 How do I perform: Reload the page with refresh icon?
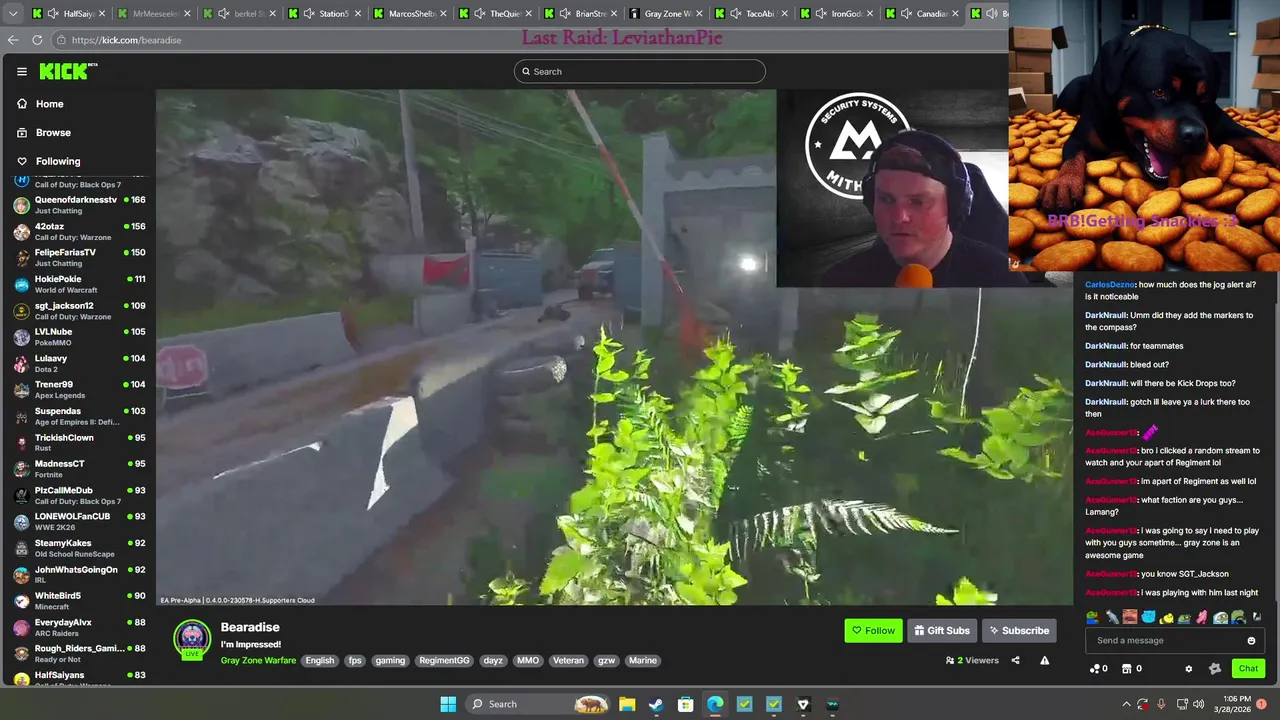(37, 40)
